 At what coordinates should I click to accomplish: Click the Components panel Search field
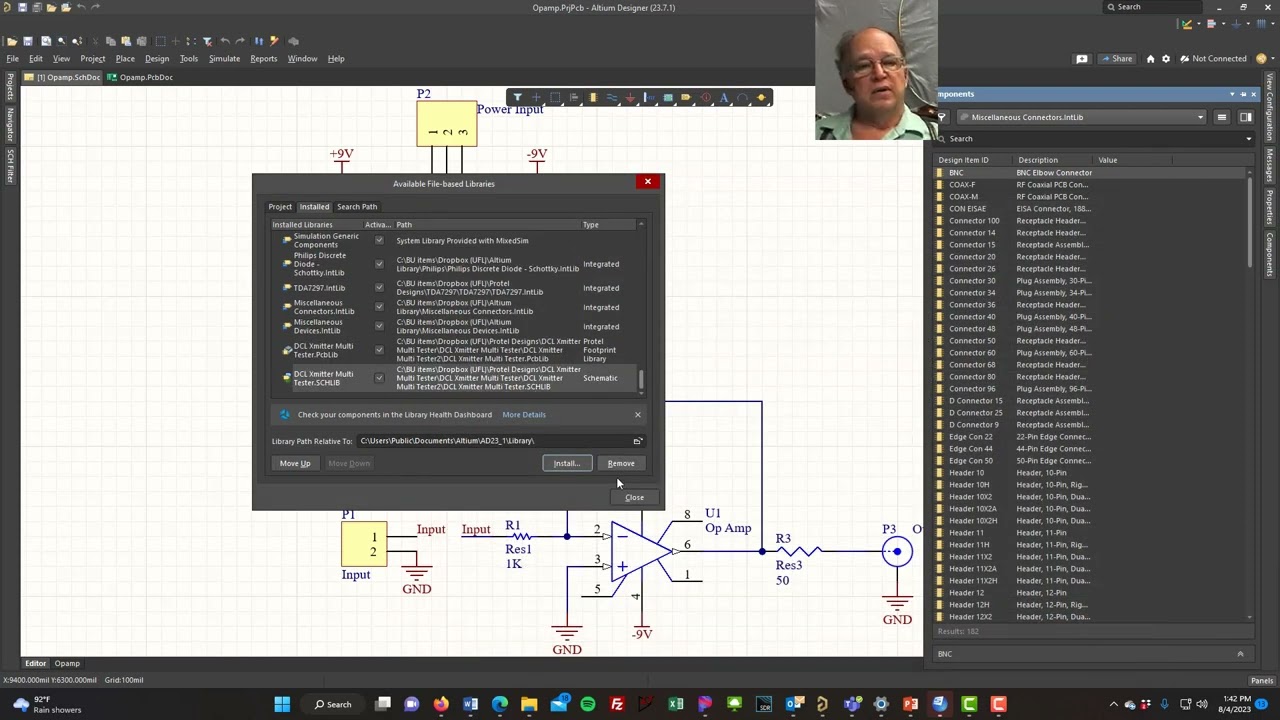(x=1094, y=139)
